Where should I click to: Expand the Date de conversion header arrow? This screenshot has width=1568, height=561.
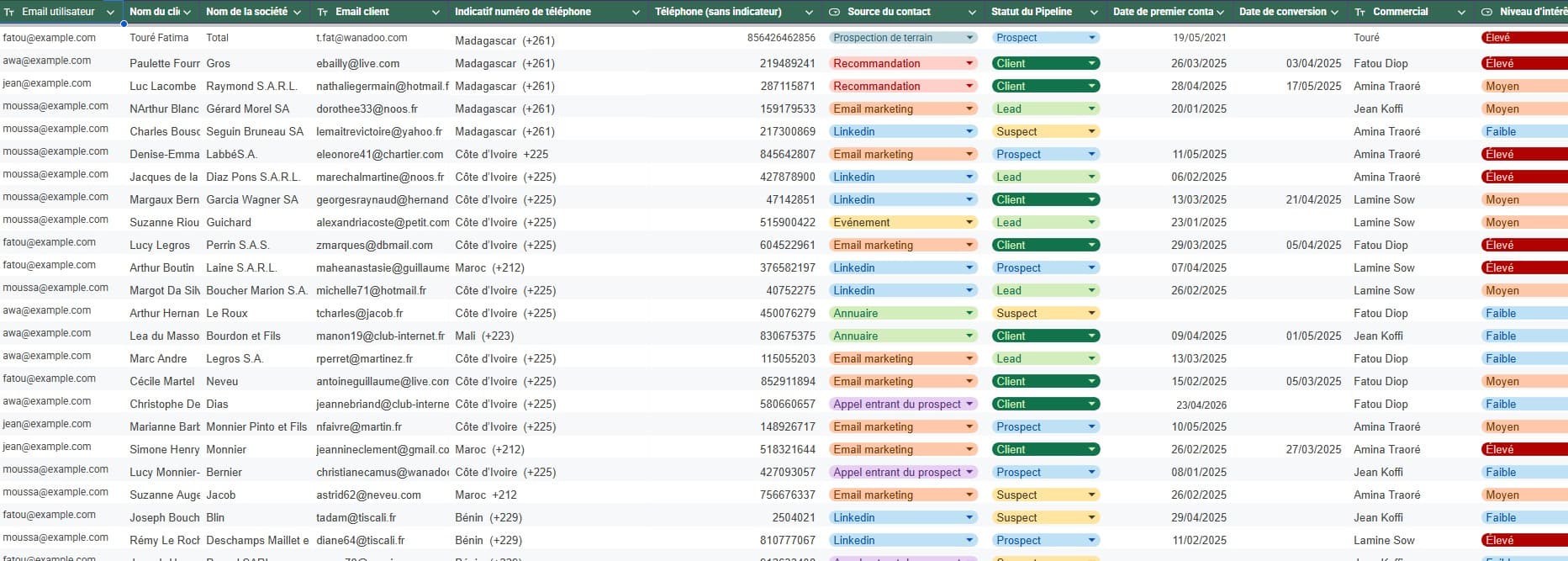point(1335,13)
